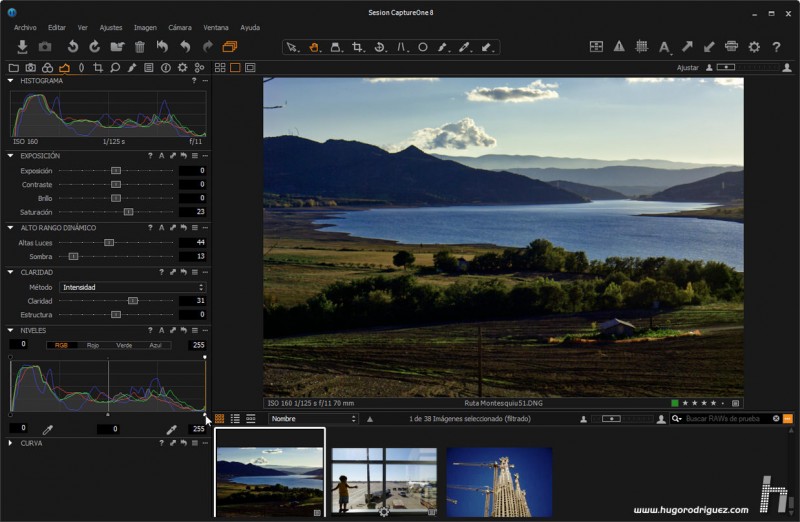
Task: Switch browser to list view
Action: pos(235,419)
